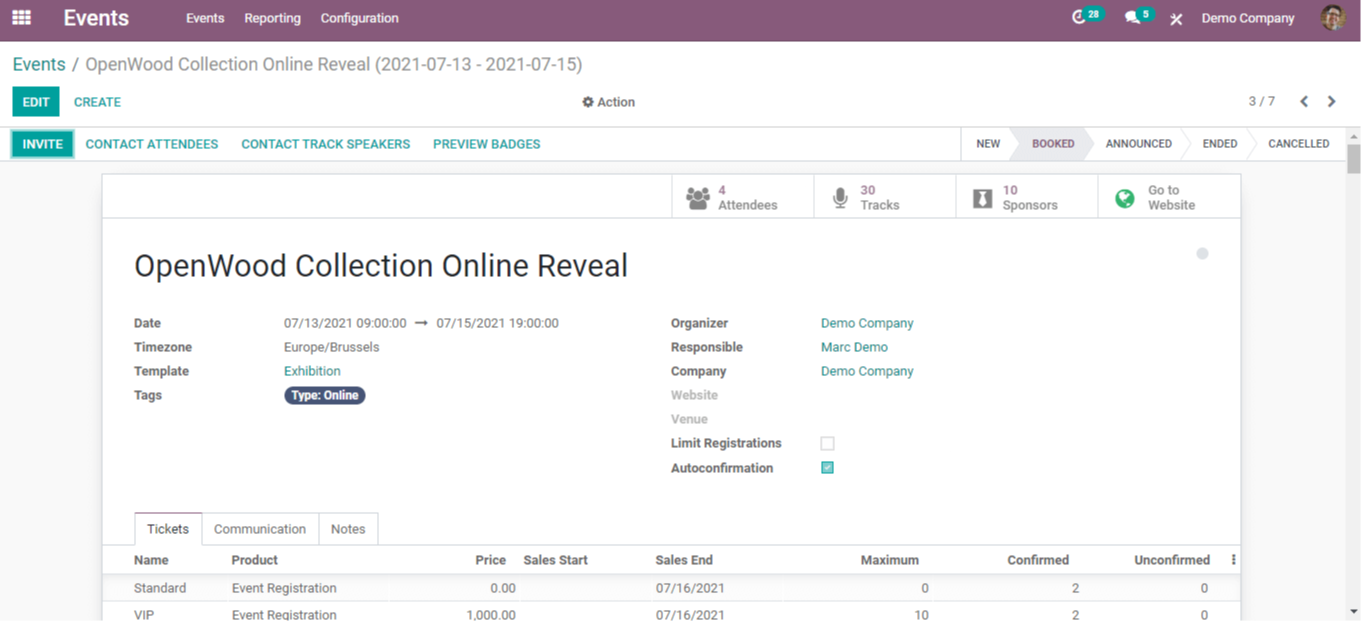Set the stage to ENDED
The height and width of the screenshot is (621, 1361).
[1220, 144]
